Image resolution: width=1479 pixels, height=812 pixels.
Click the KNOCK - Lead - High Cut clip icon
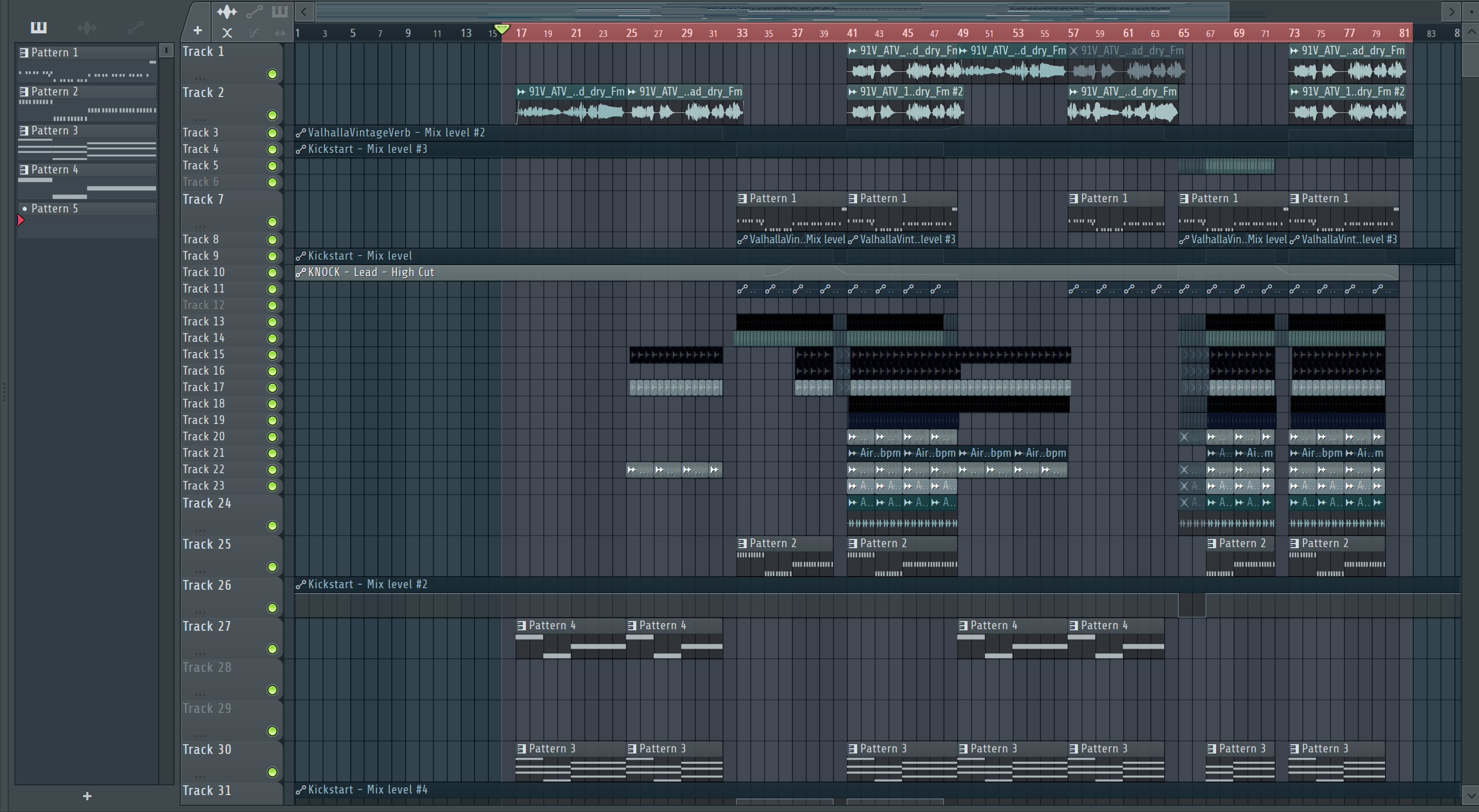[x=300, y=273]
